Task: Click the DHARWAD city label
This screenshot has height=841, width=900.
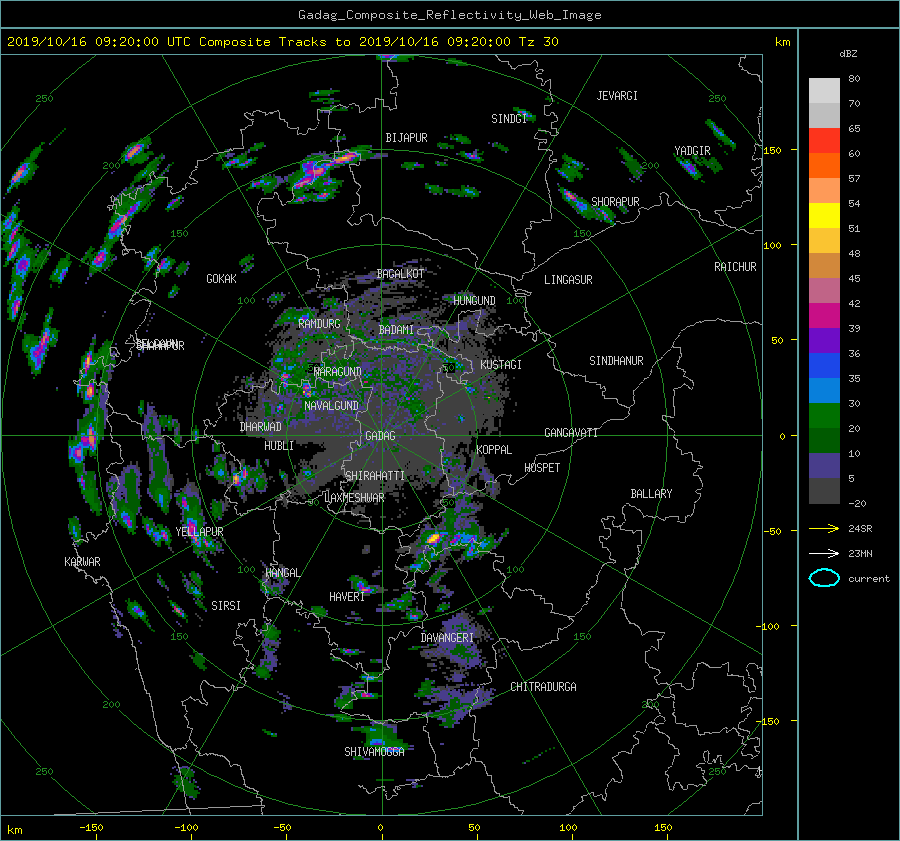Action: [261, 427]
